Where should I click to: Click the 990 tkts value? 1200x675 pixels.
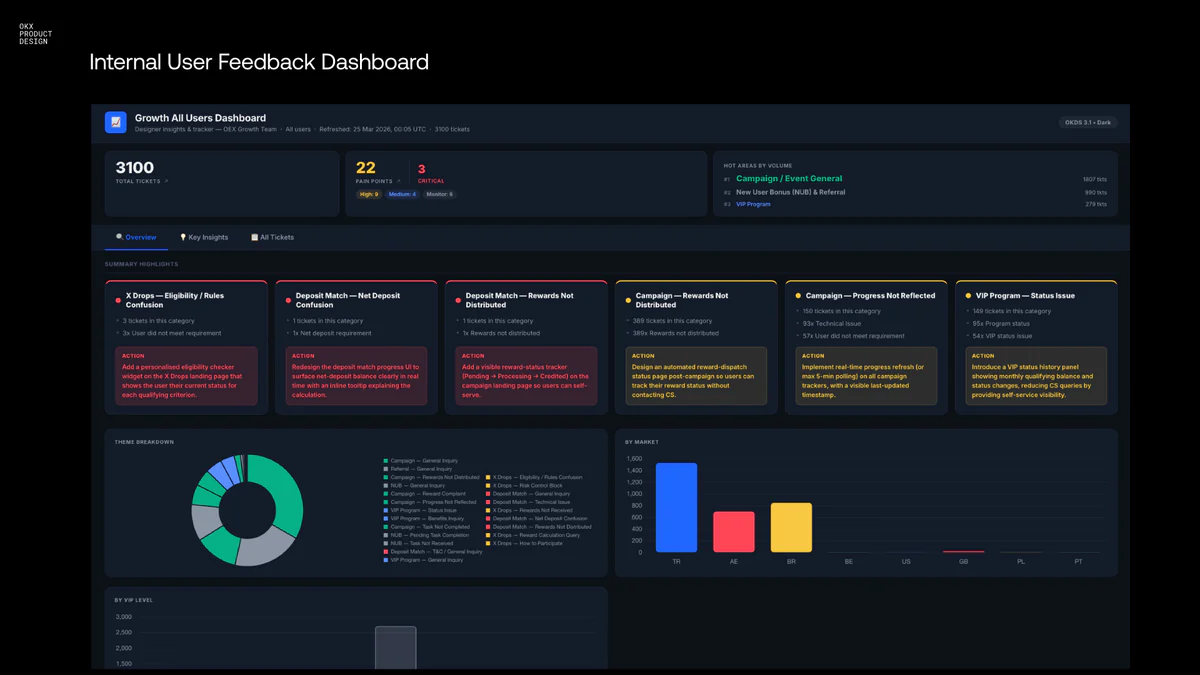pos(1096,192)
